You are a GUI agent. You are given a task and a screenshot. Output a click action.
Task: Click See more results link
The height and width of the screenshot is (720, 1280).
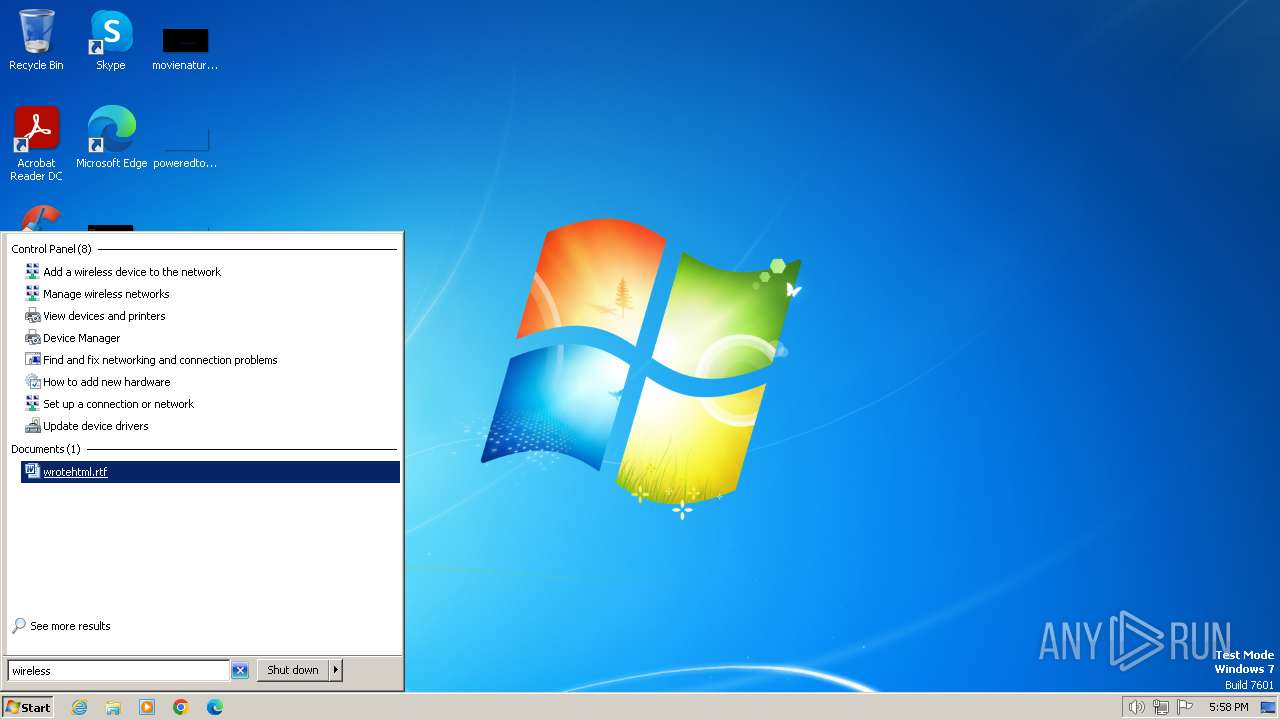point(70,626)
